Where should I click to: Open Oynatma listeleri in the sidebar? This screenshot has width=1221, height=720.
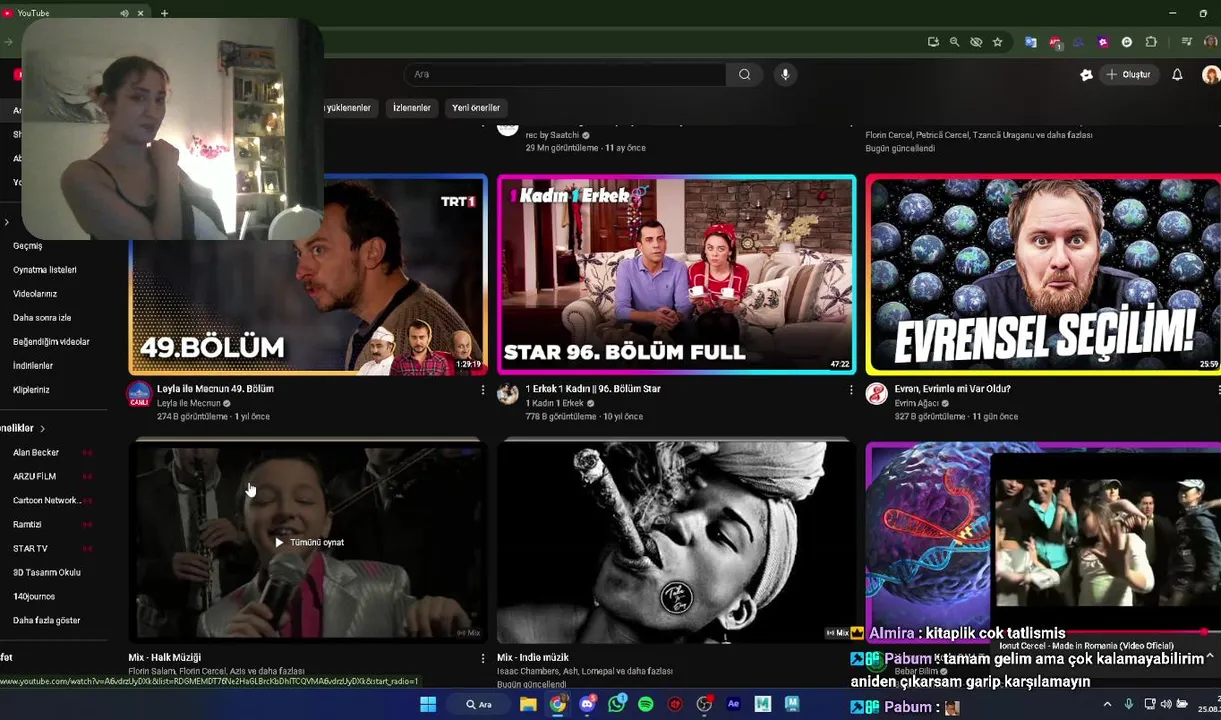[45, 270]
